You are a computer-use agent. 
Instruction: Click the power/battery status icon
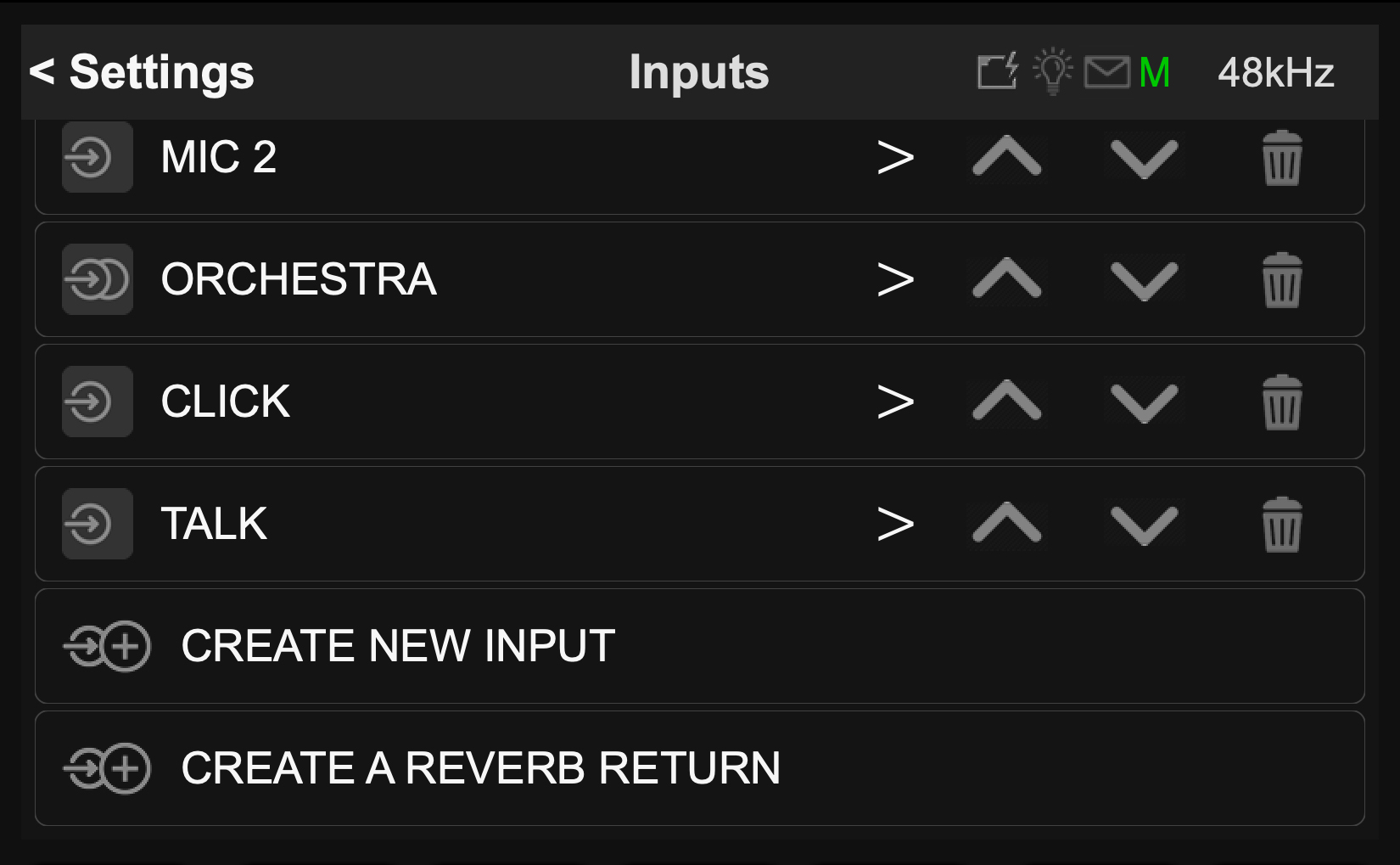998,71
